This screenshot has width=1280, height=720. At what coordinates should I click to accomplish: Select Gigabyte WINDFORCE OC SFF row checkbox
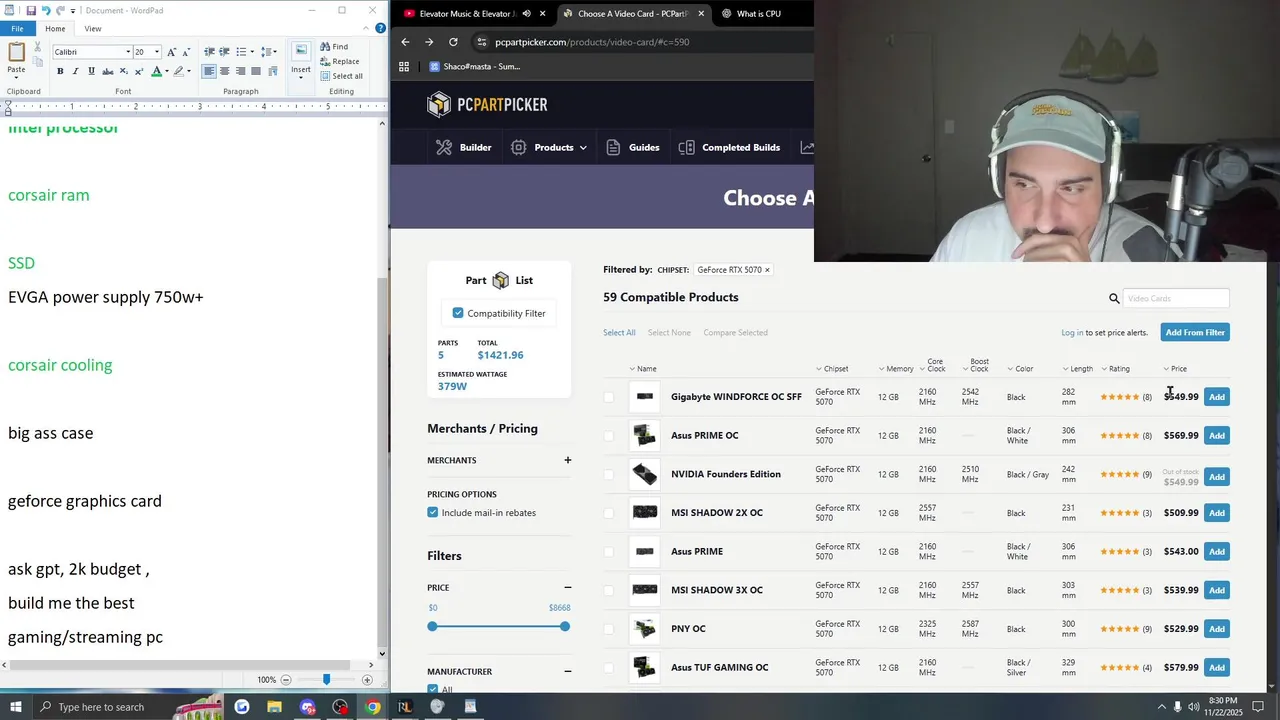click(x=608, y=397)
